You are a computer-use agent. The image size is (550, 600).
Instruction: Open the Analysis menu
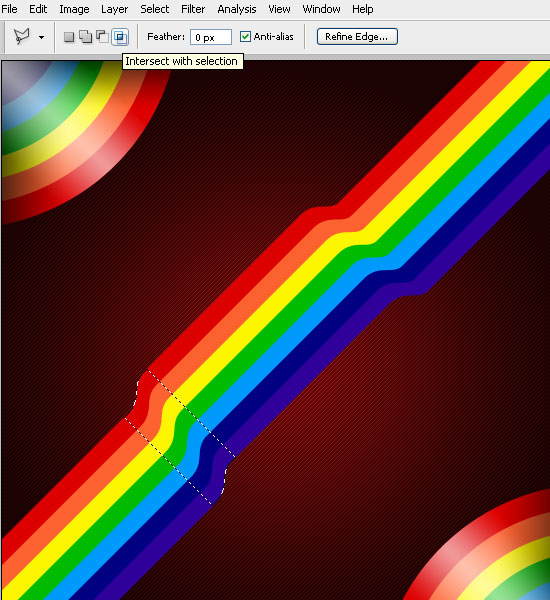click(237, 9)
